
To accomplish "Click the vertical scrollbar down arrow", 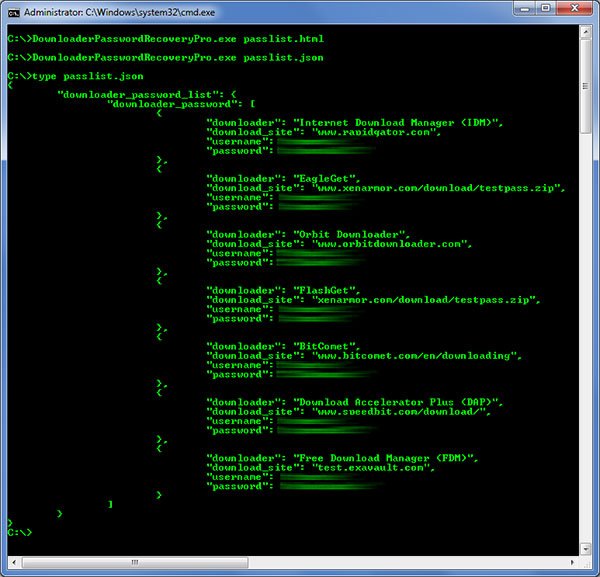I will point(585,549).
